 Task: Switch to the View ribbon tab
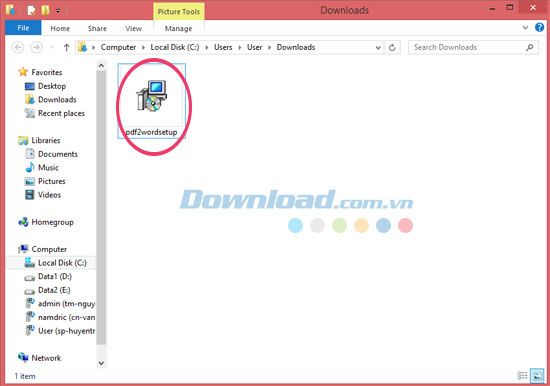134,28
